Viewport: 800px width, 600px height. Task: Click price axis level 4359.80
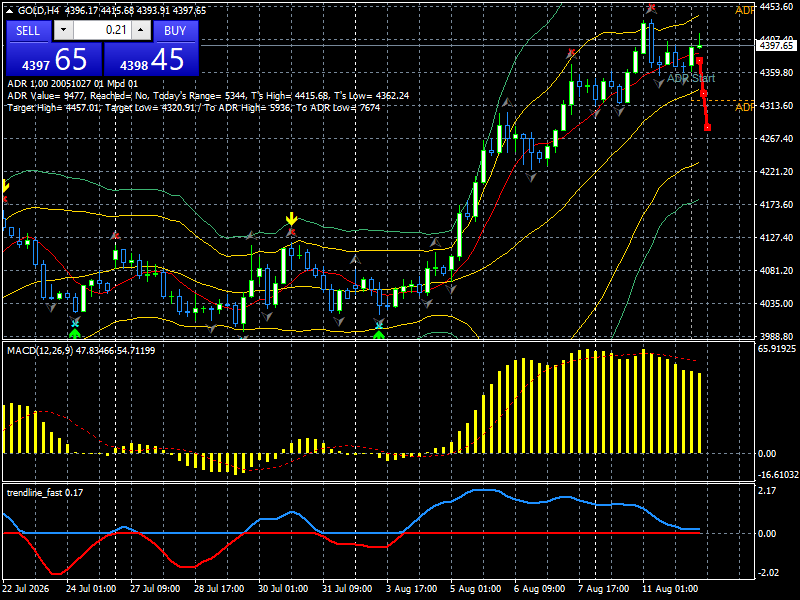point(776,72)
